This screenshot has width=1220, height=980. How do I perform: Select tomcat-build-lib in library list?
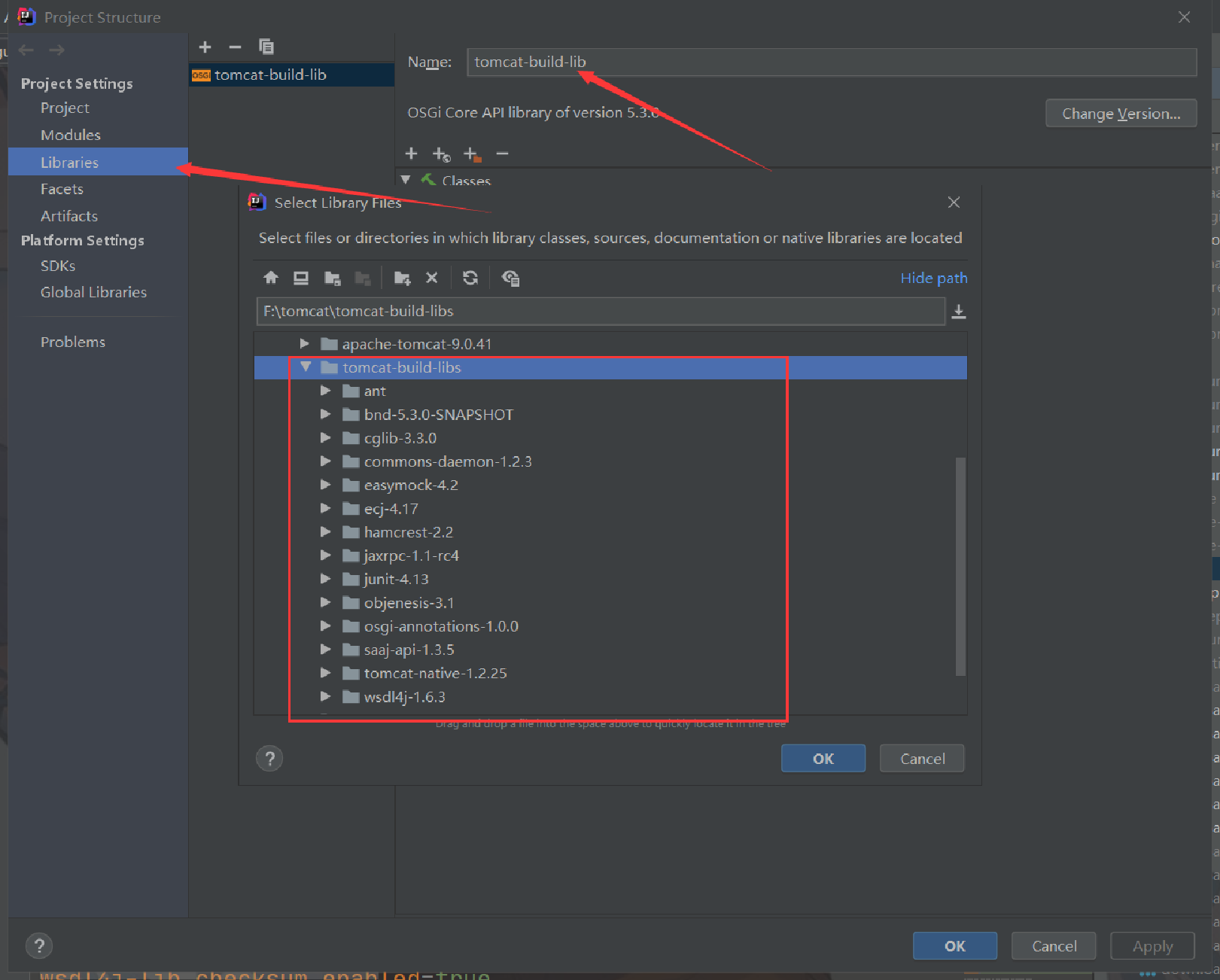click(292, 75)
